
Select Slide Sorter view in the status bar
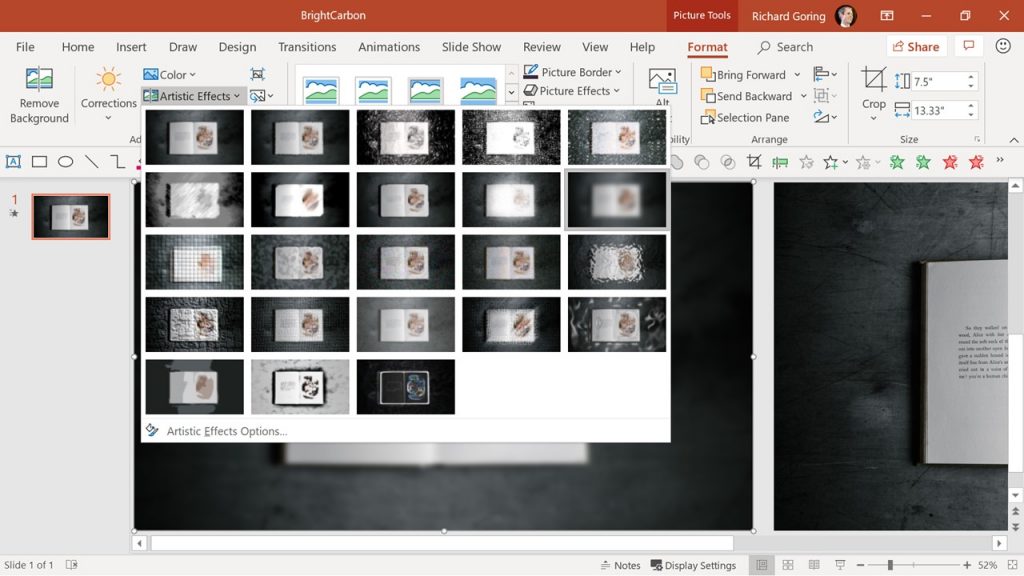[x=788, y=565]
